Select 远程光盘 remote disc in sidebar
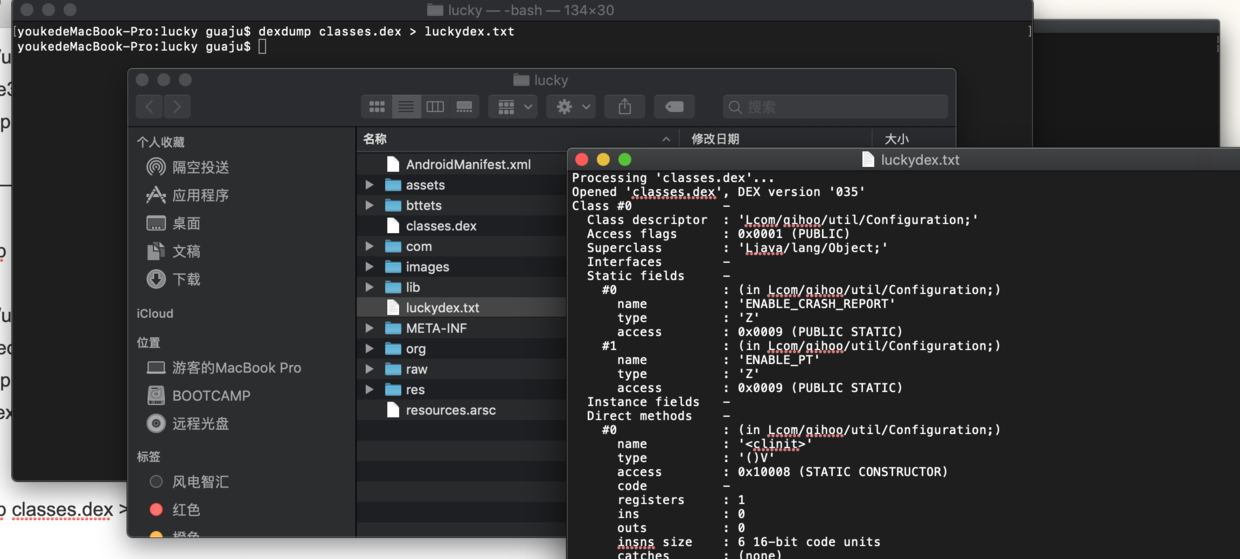1240x559 pixels. pos(188,424)
